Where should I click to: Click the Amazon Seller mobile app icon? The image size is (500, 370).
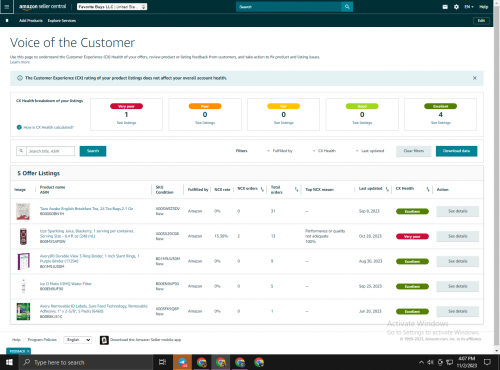click(x=104, y=340)
